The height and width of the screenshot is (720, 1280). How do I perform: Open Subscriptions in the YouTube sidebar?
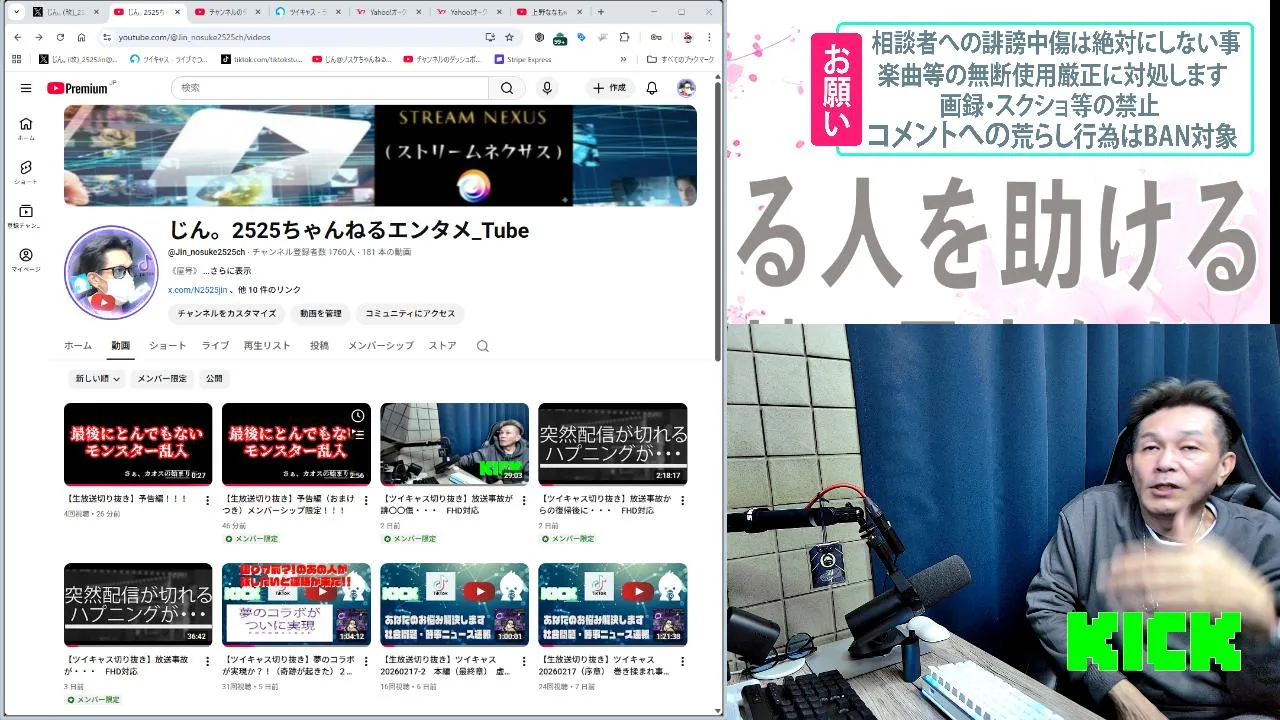click(x=26, y=216)
